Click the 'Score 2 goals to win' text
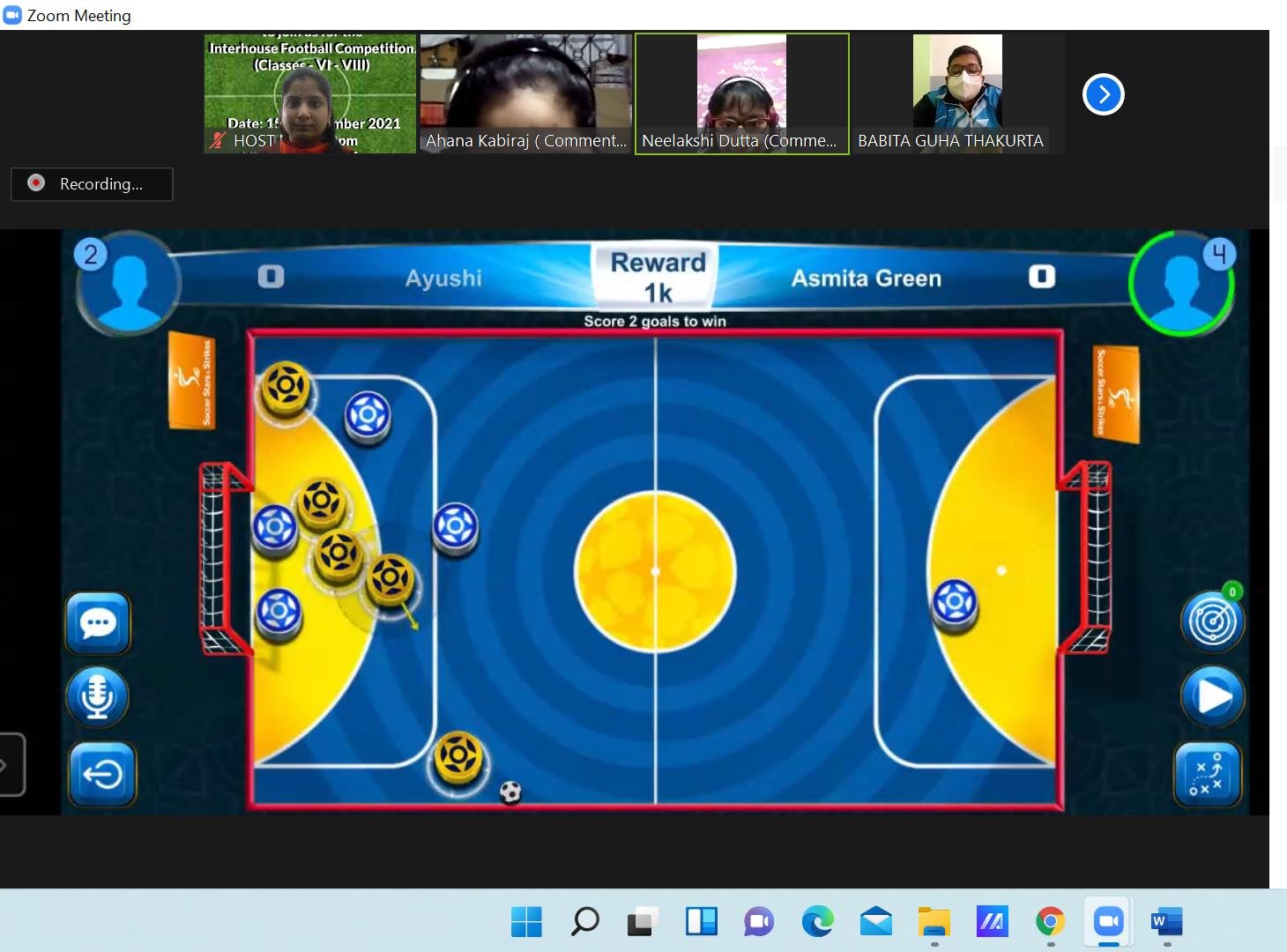The height and width of the screenshot is (952, 1287). tap(655, 321)
